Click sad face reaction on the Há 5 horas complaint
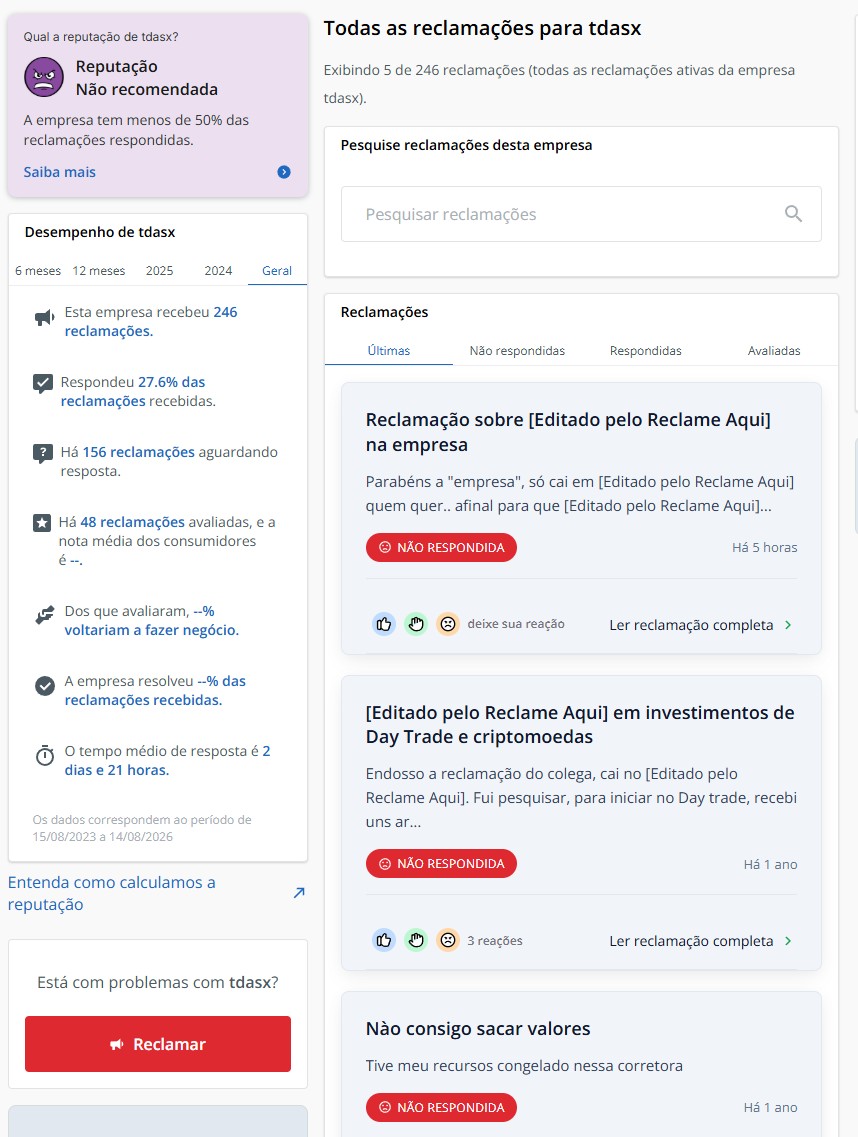This screenshot has width=858, height=1137. (x=448, y=624)
